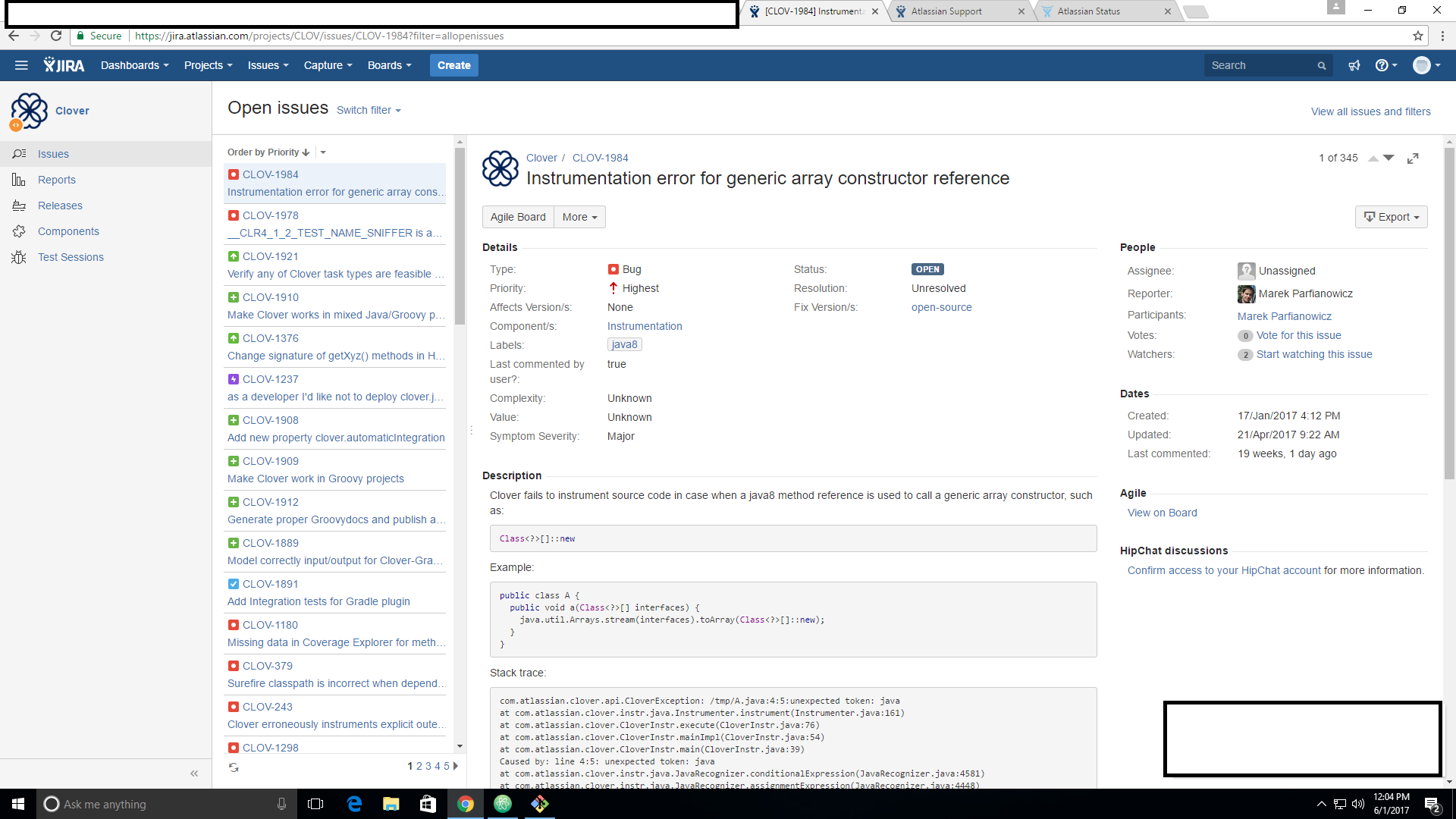
Task: Click the JIRA logo in header
Action: pos(64,65)
